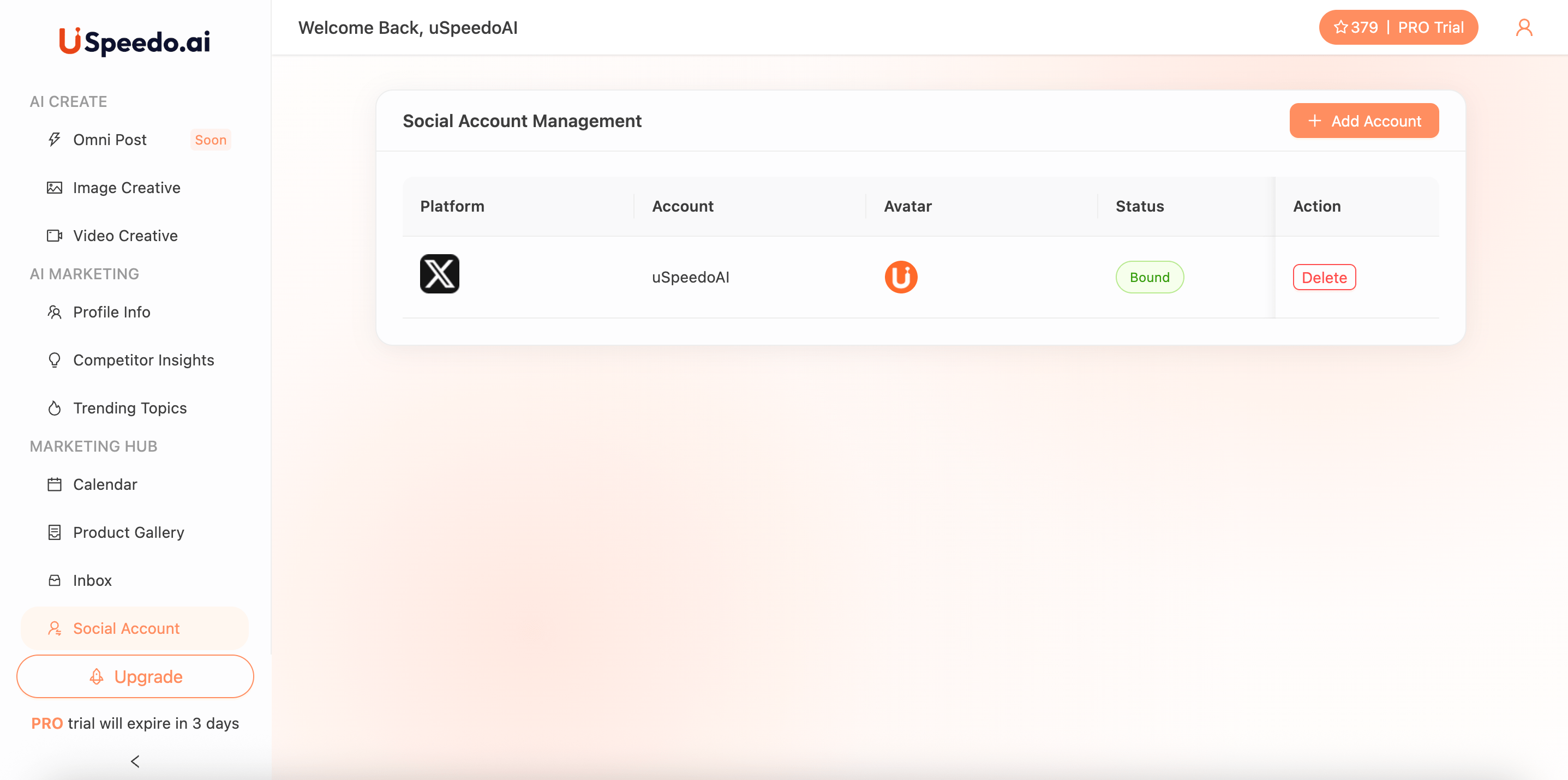Open the user profile icon top right

point(1524,27)
